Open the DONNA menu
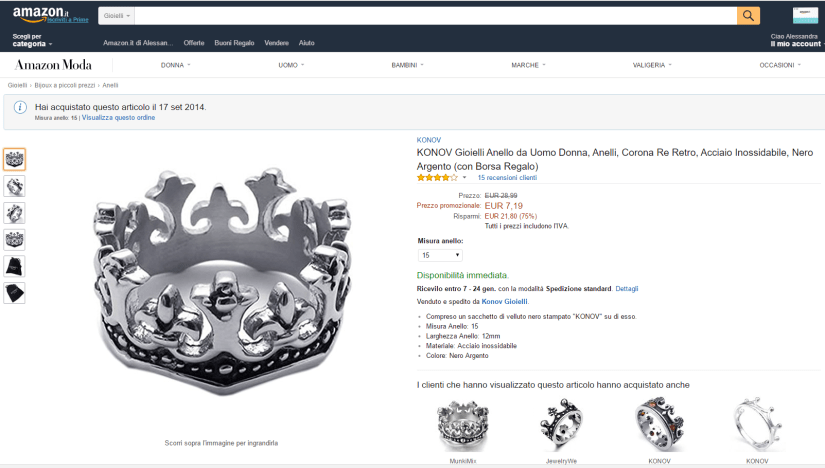825x468 pixels. tap(175, 65)
